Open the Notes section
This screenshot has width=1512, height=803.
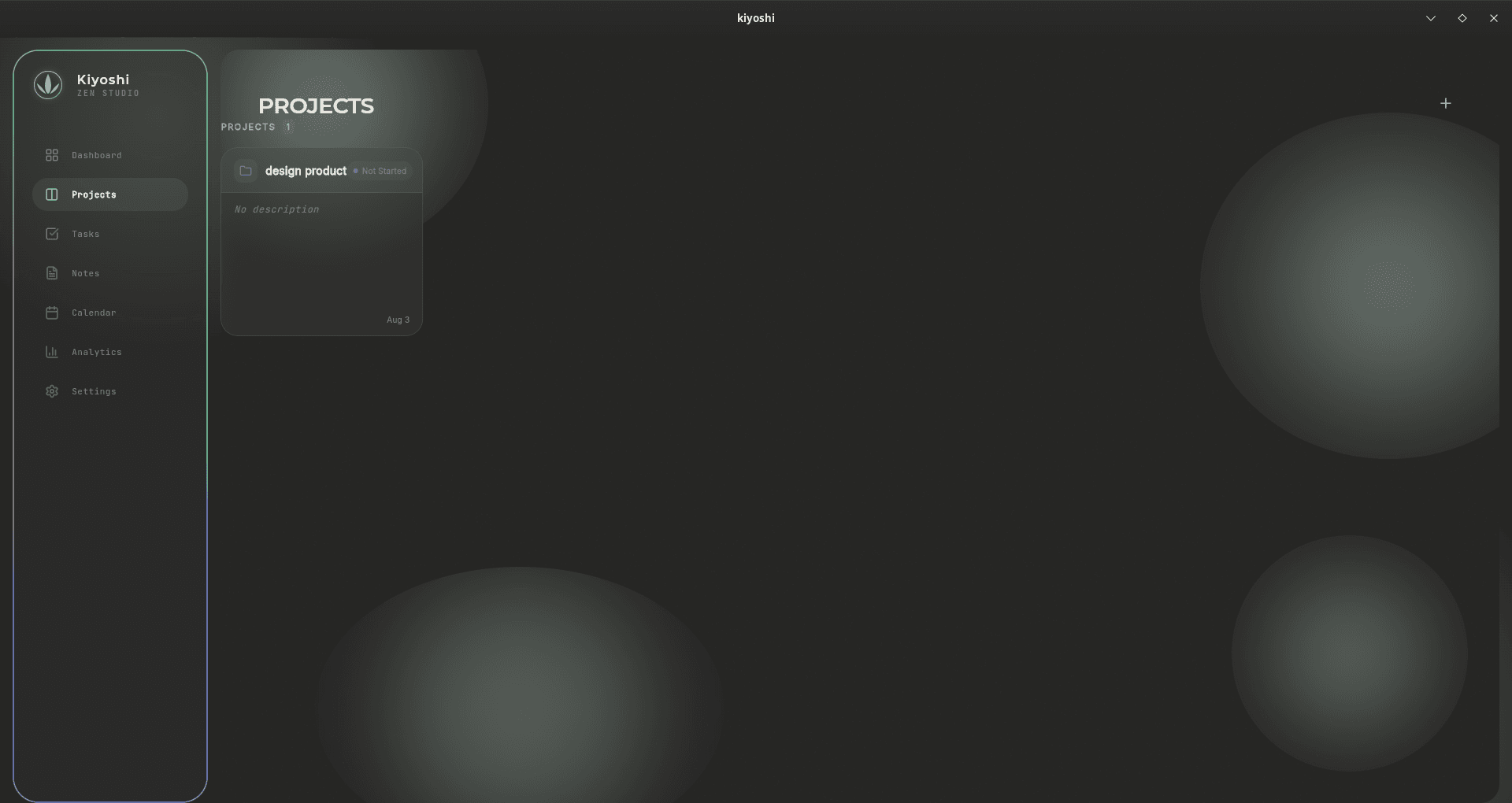110,273
